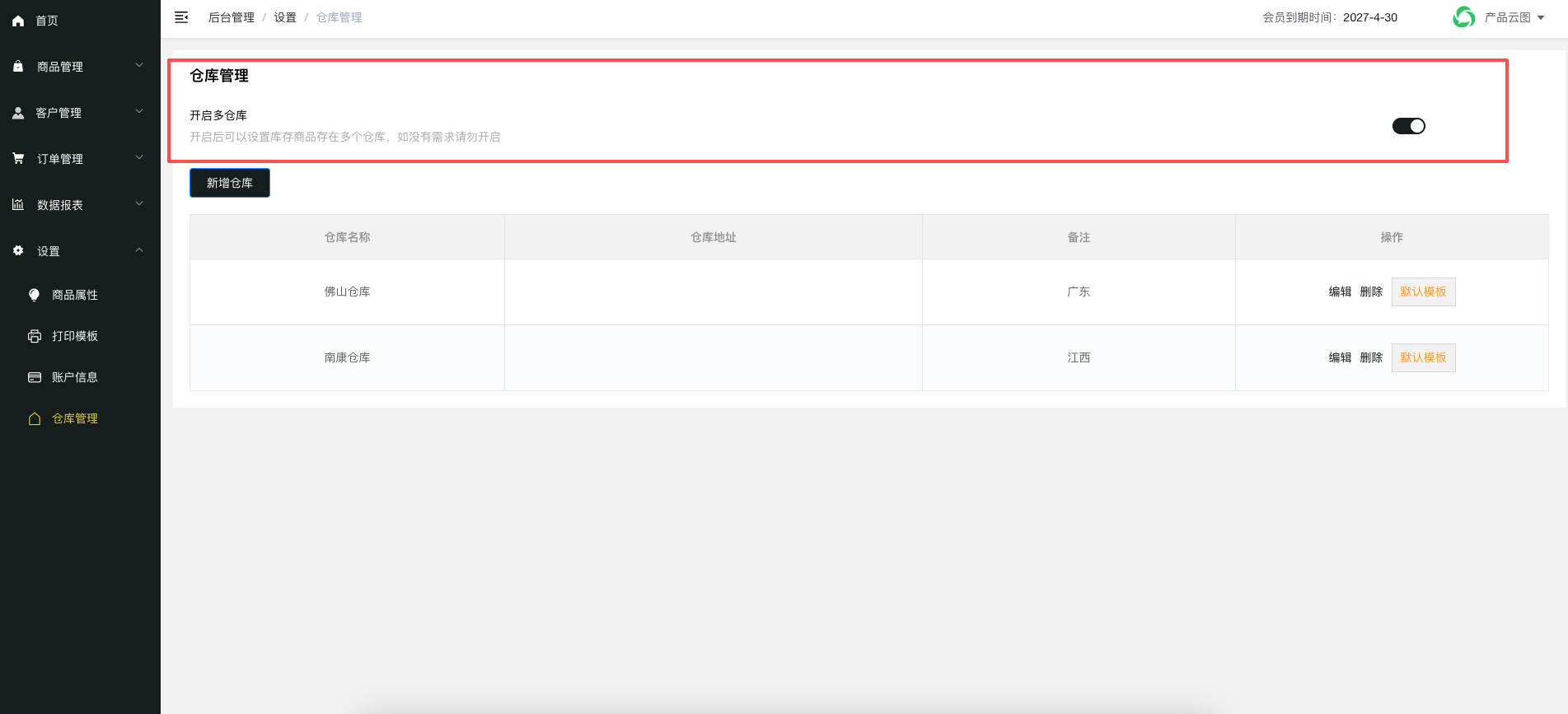Expand the 客户管理 menu chevron
Screen dimensions: 1568x714
coord(139,111)
